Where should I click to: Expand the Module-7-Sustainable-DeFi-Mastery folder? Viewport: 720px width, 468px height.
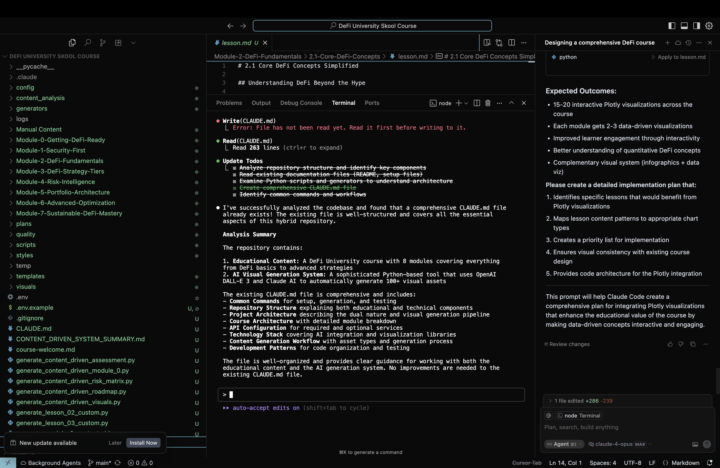69,213
